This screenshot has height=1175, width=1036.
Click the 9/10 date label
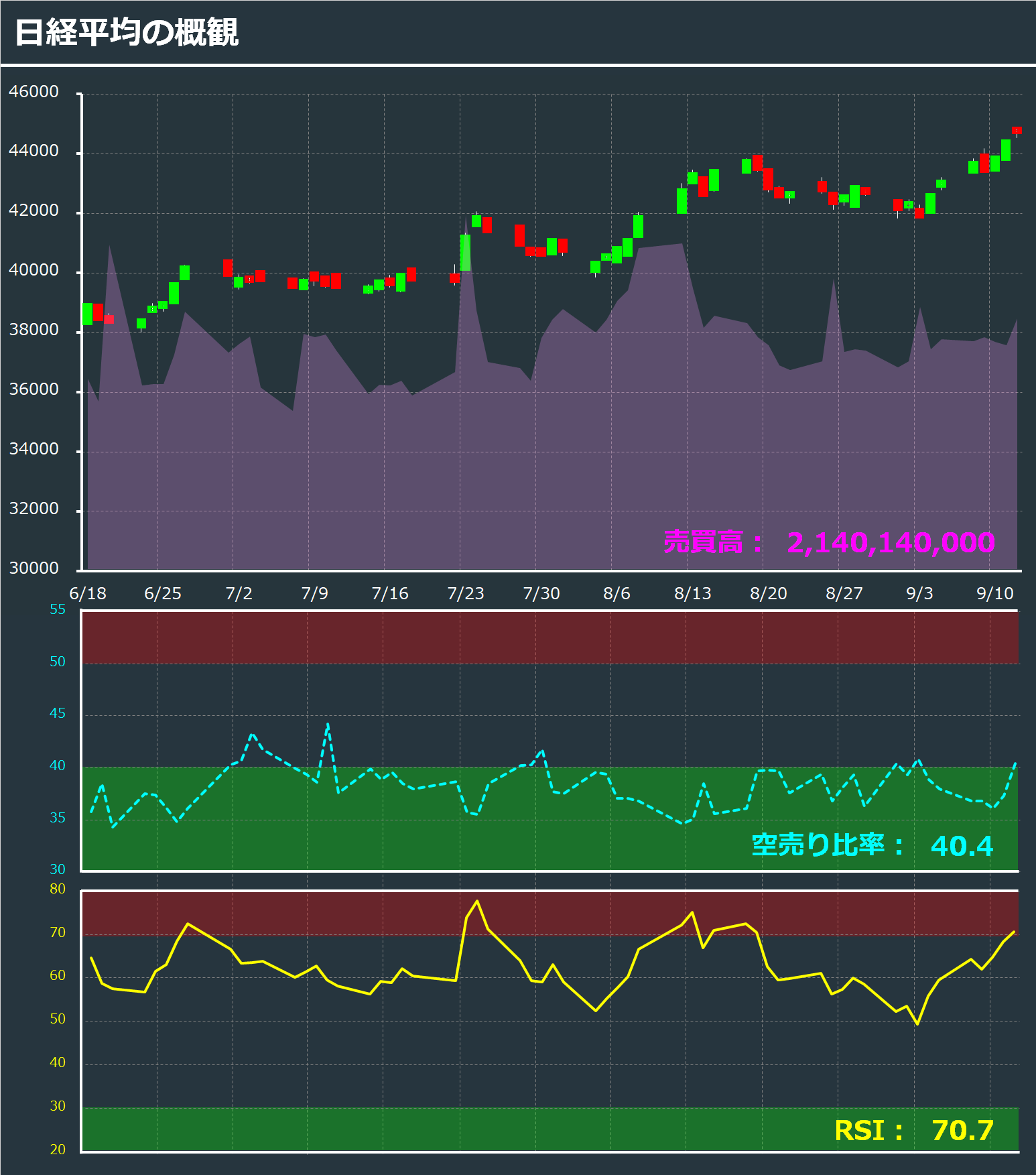pos(995,594)
